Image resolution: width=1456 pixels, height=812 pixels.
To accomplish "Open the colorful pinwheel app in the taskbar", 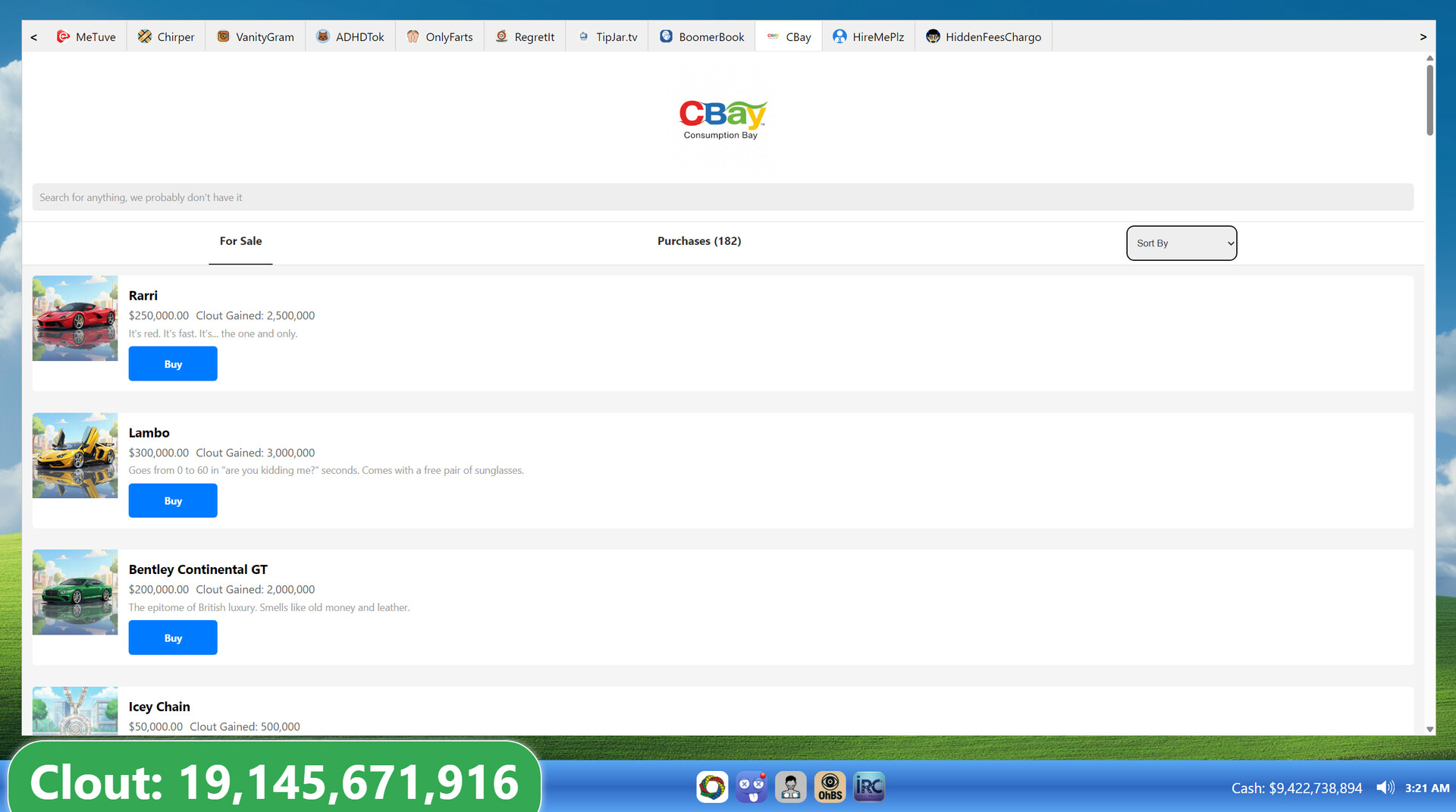I will (x=712, y=786).
